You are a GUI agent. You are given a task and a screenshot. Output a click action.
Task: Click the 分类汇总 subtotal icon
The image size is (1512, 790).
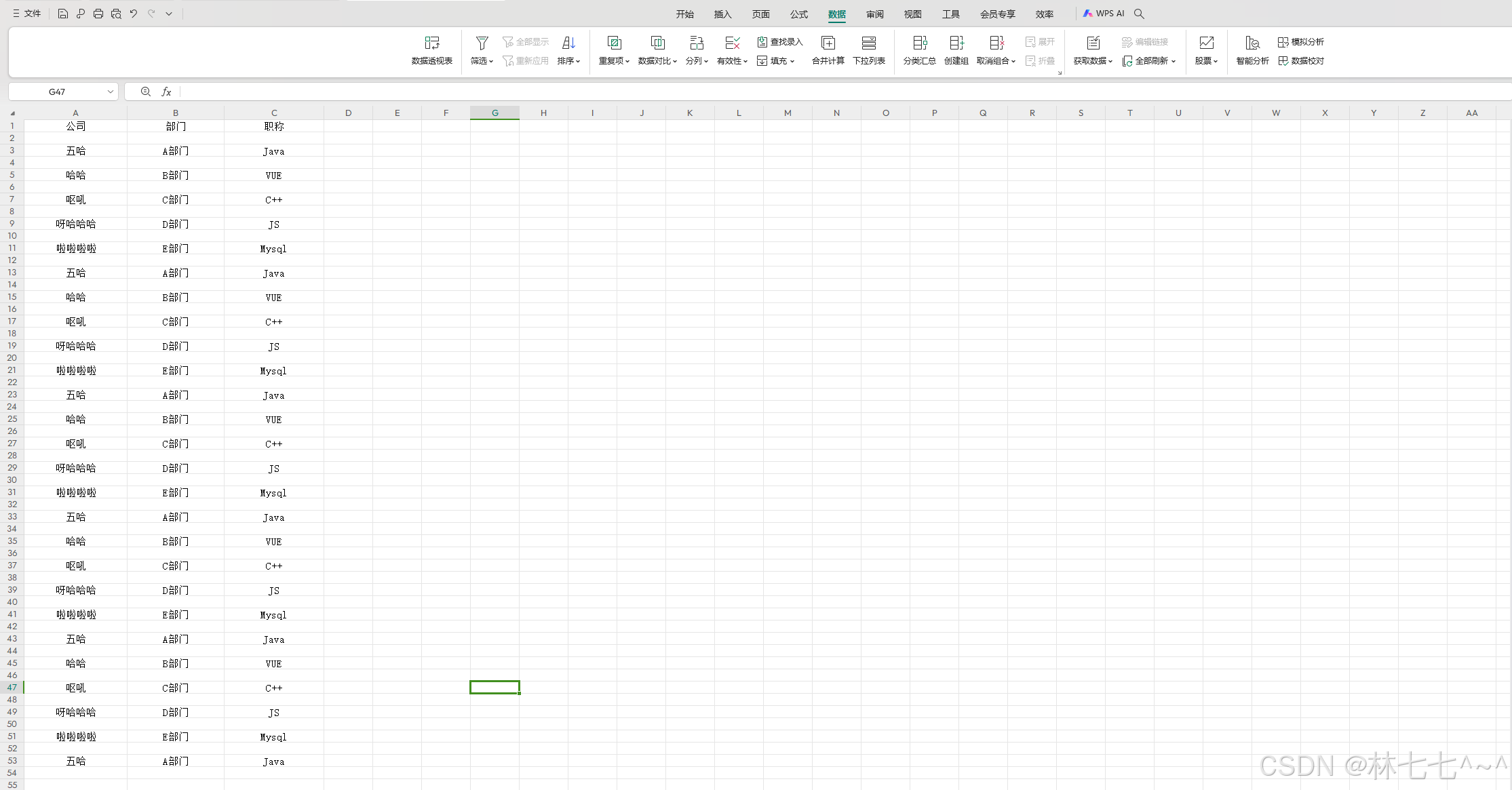tap(919, 43)
